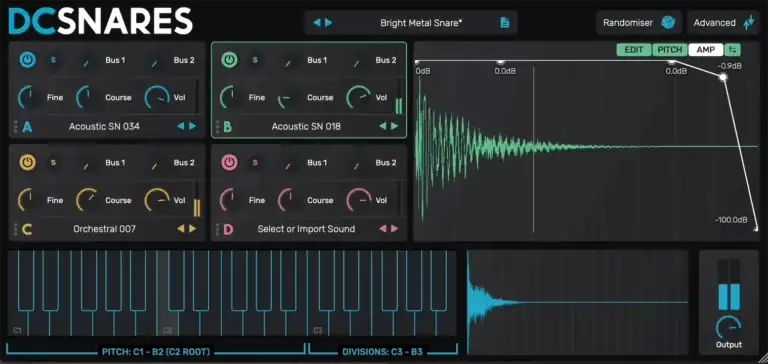Switch to PITCH envelope tab
Screen dimensions: 768x364
pyautogui.click(x=670, y=50)
